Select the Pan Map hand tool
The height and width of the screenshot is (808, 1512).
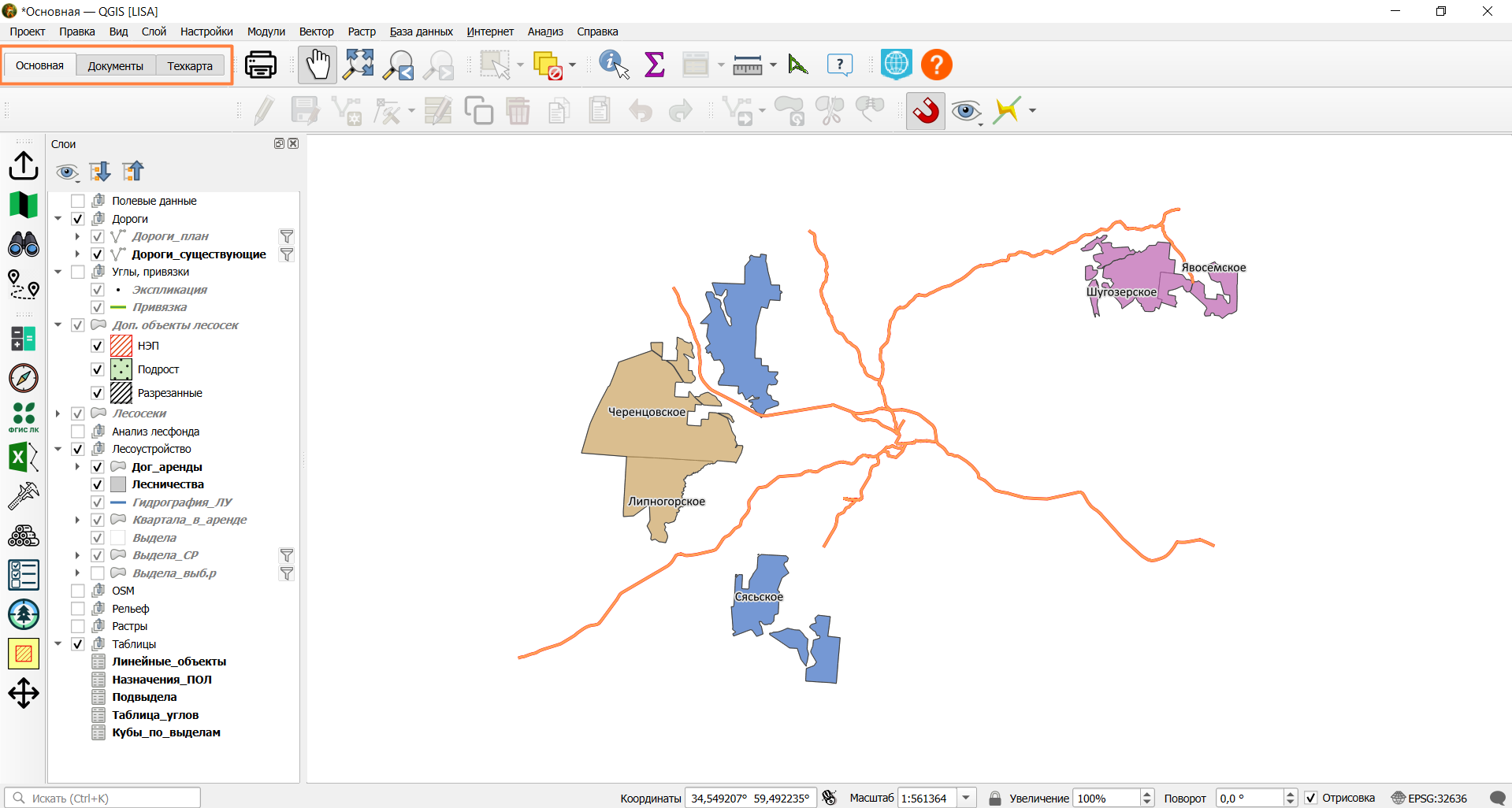tap(318, 65)
